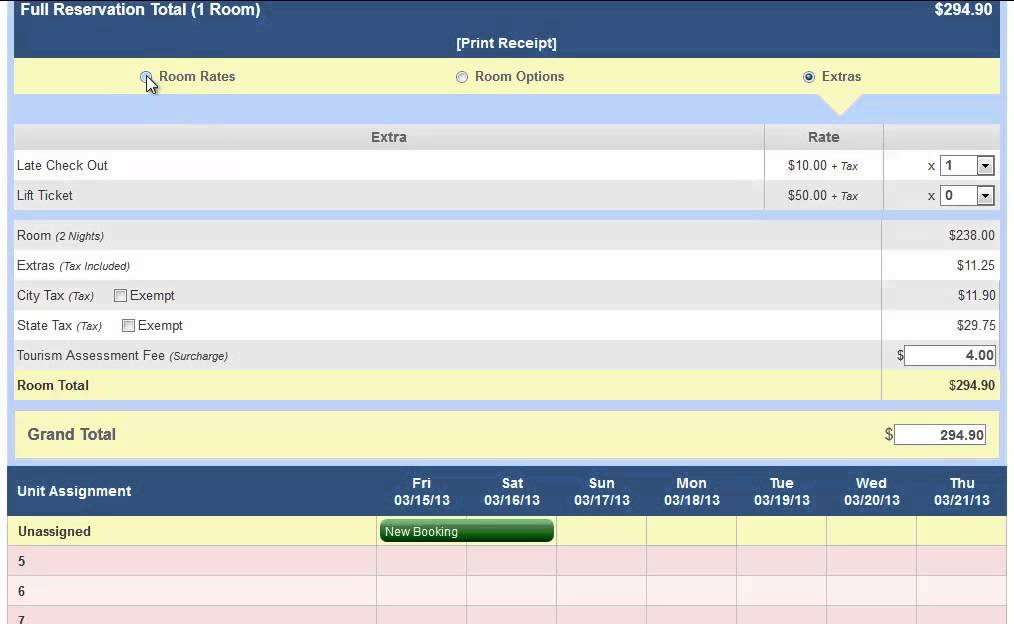Click the Tourism Assessment Fee amount field
1014x624 pixels.
tap(949, 355)
